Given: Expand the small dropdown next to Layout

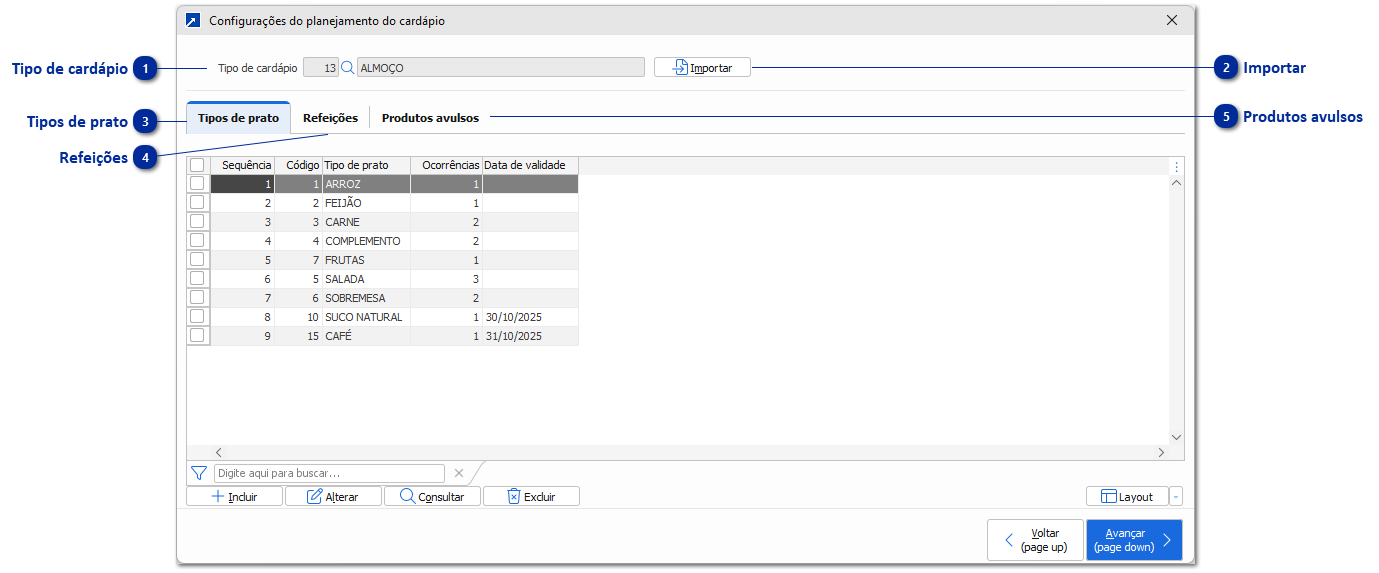Looking at the screenshot, I should (x=1176, y=496).
